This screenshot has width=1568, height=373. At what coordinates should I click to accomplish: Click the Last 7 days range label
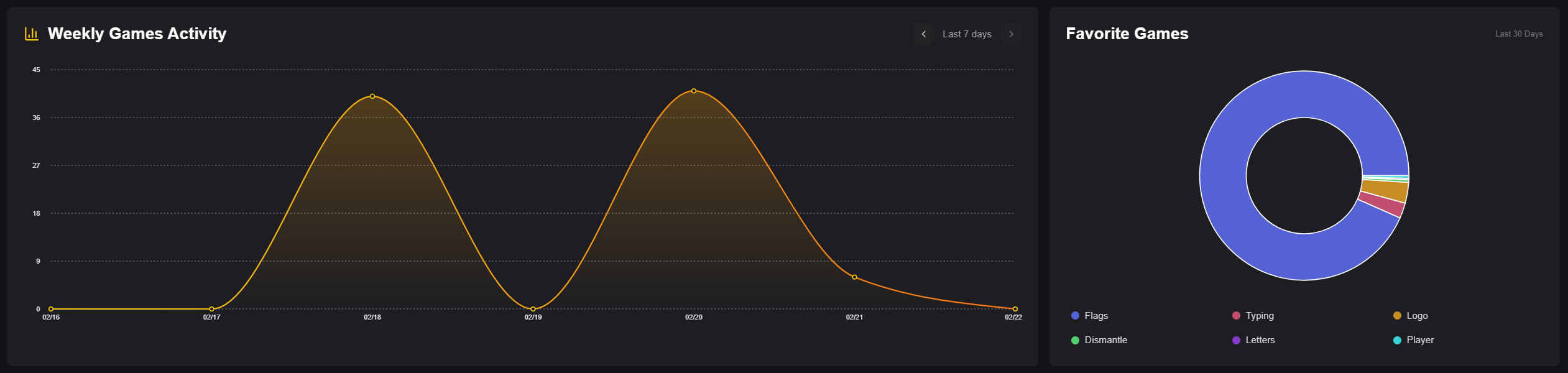click(x=967, y=34)
